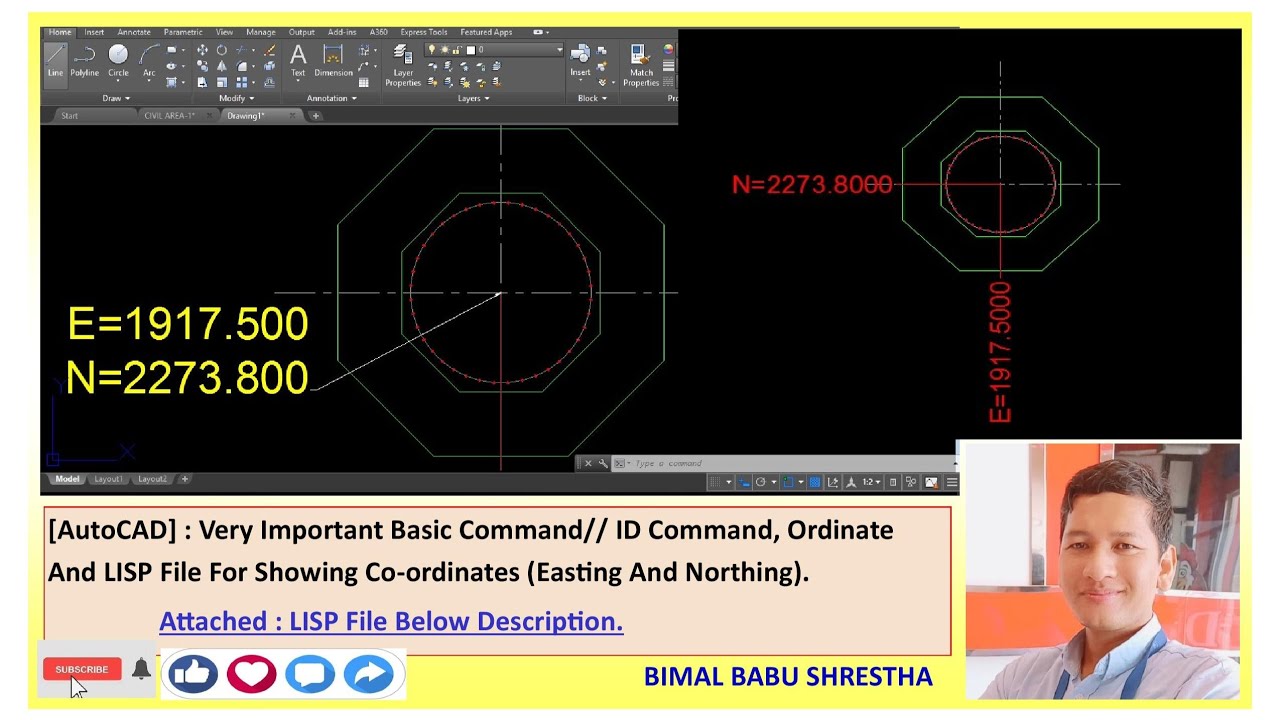Click the yellow N=2273.800 text in drawing
The height and width of the screenshot is (720, 1280).
[x=187, y=377]
